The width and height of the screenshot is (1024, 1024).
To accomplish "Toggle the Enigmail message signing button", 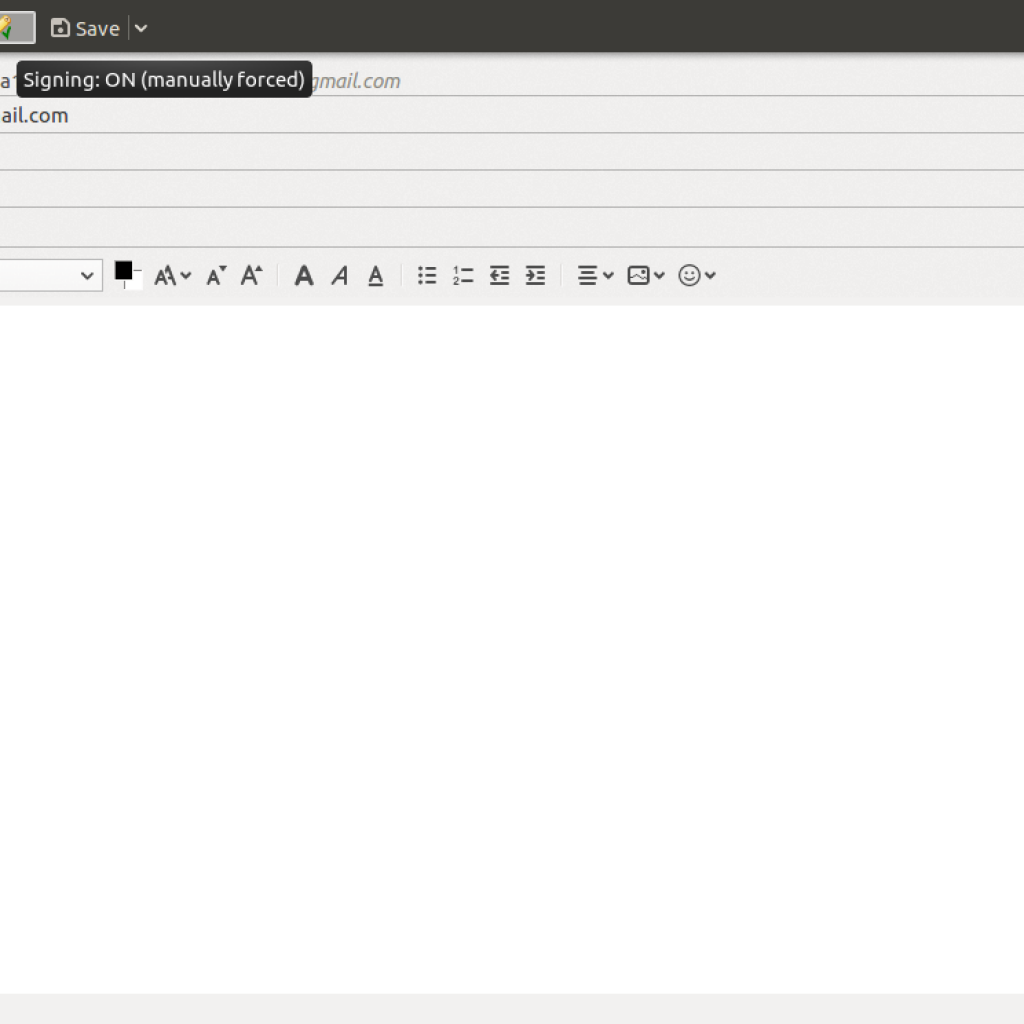I will (14, 28).
